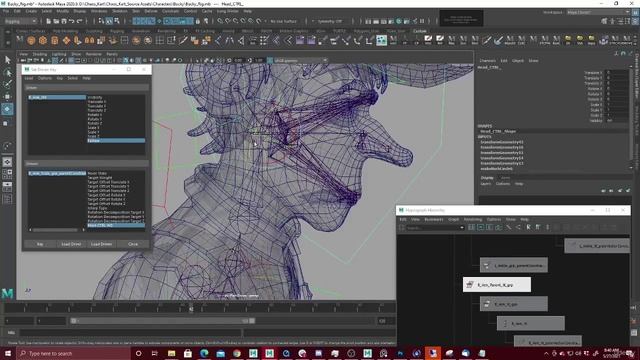
Task: Choose the Select tool in the toolbox
Action: [x=7, y=60]
